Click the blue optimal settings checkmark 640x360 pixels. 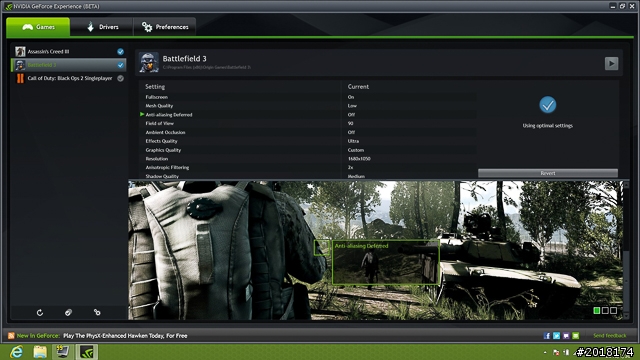click(x=548, y=105)
